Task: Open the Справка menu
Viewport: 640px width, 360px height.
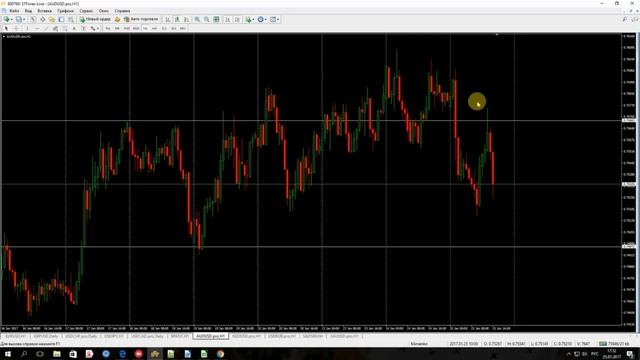Action: click(122, 11)
